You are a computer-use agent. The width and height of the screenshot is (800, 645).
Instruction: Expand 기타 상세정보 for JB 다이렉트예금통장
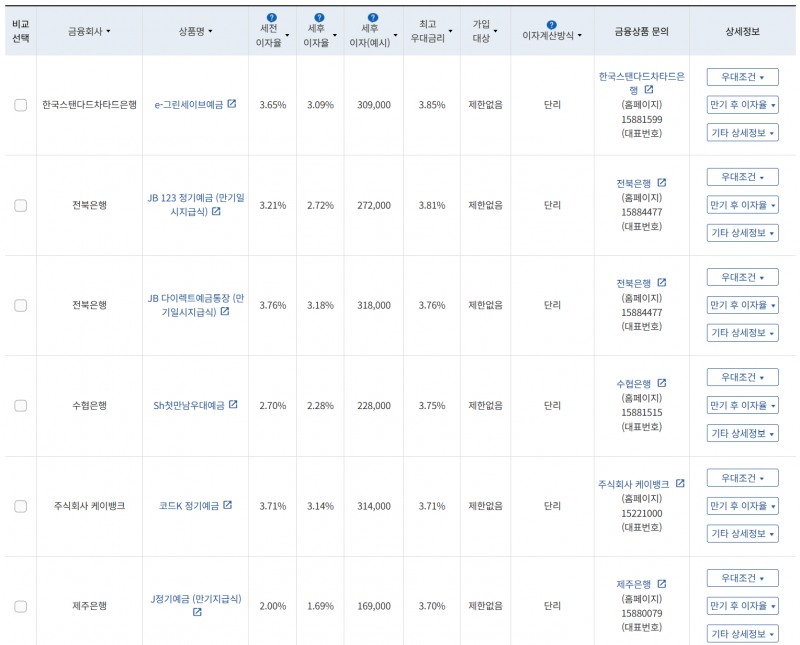click(742, 333)
